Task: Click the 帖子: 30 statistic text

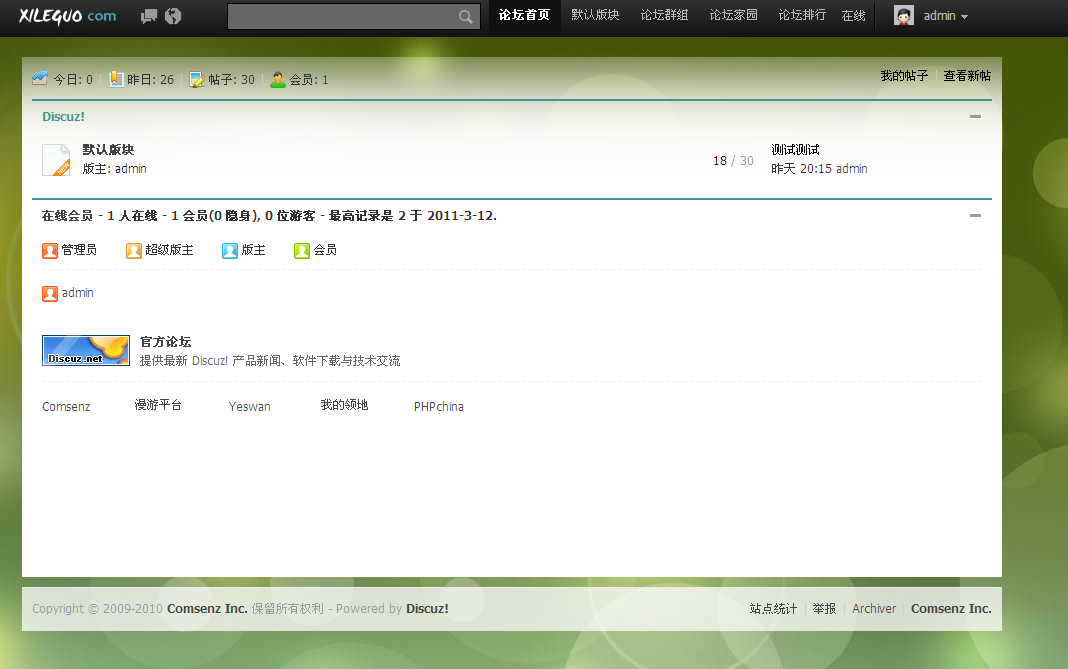Action: 232,80
